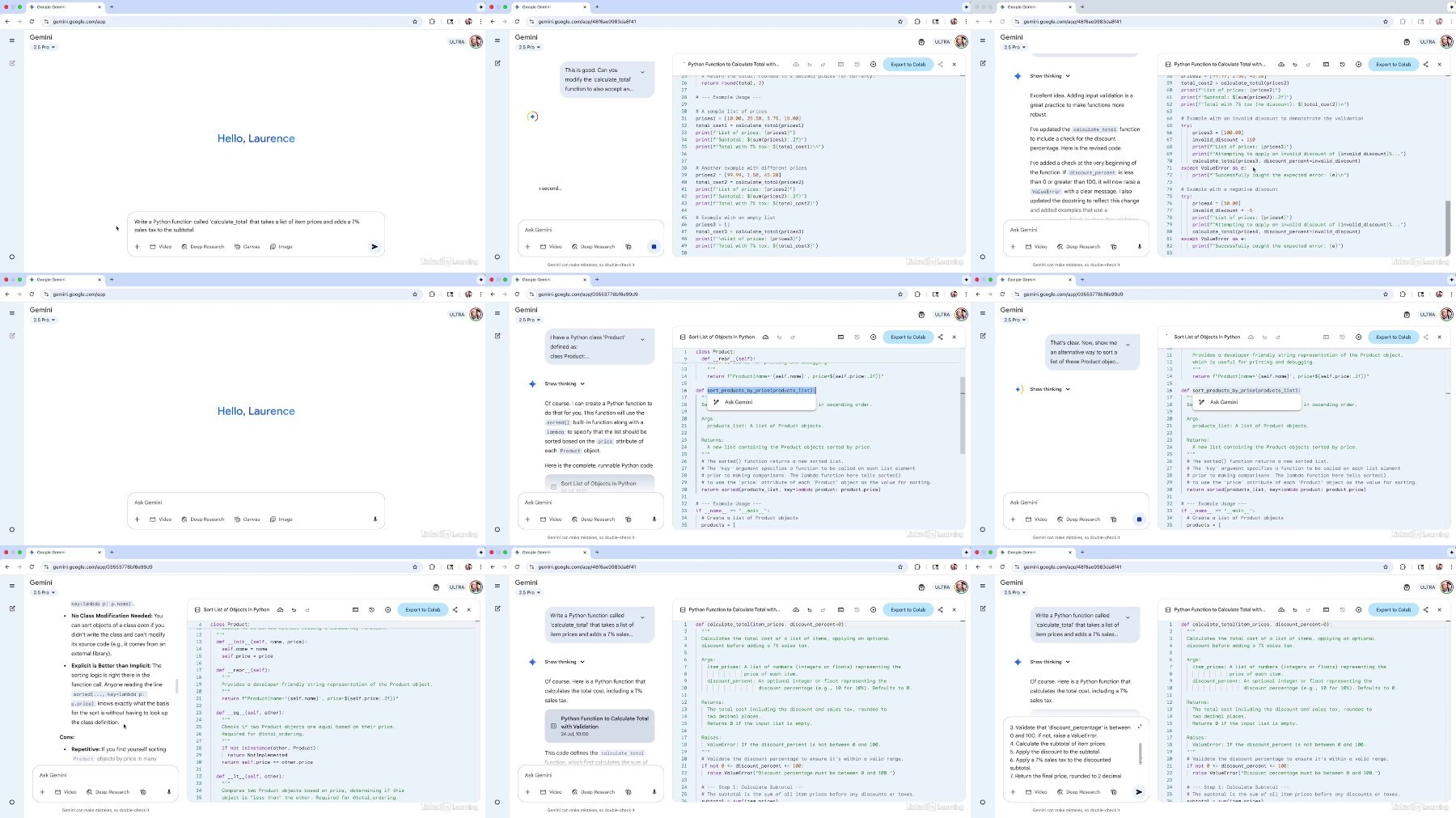The width and height of the screenshot is (1456, 818).
Task: Click chat scrollbar beside 'Explicit is Better than Implicit'
Action: pyautogui.click(x=177, y=688)
